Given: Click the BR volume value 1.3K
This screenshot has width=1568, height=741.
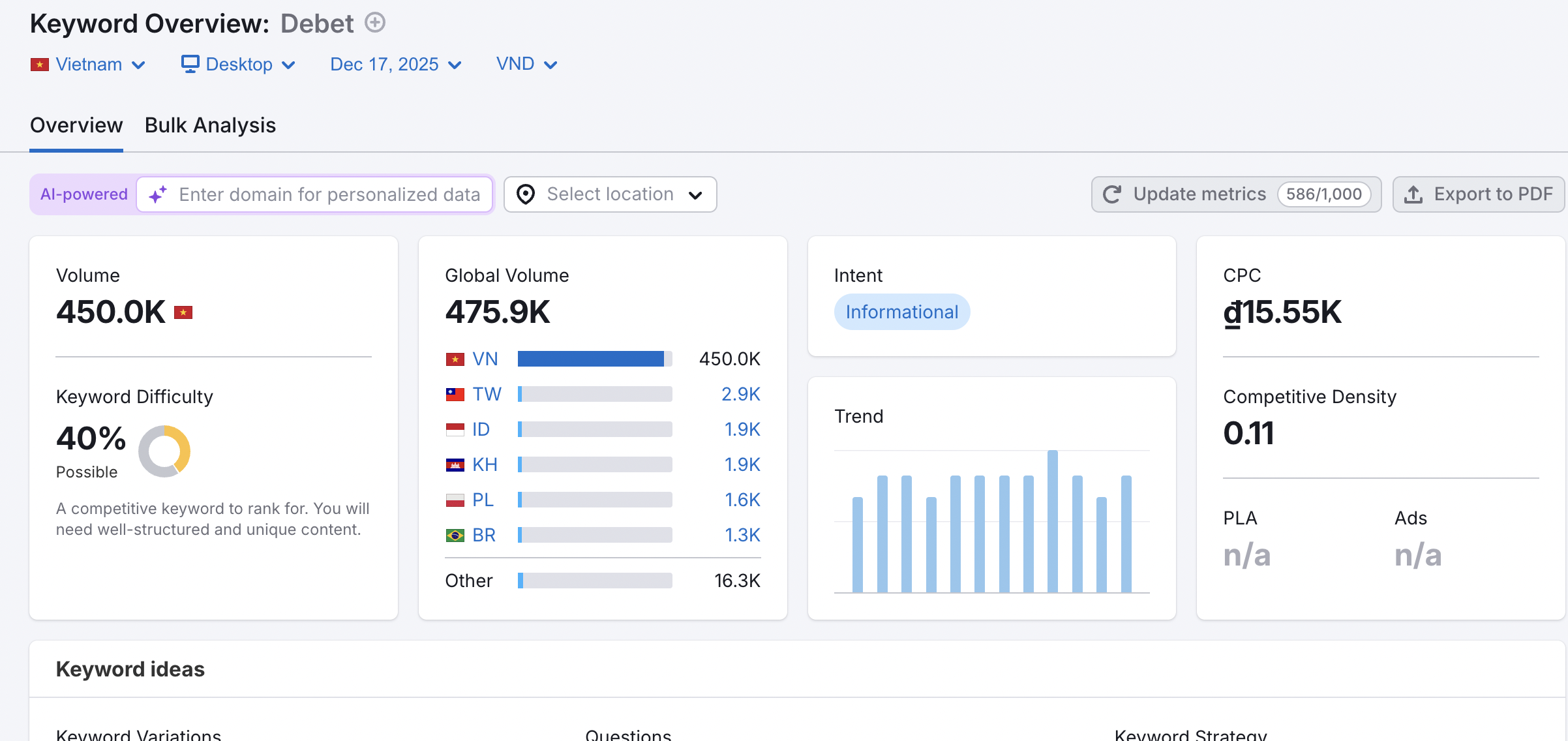Looking at the screenshot, I should [742, 535].
